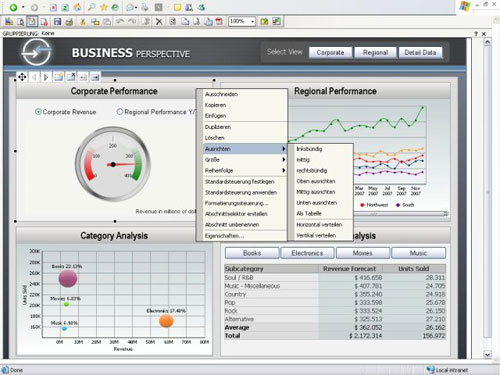500x375 pixels.
Task: Open Formatierungssteuerung... menu entry
Action: (x=245, y=203)
